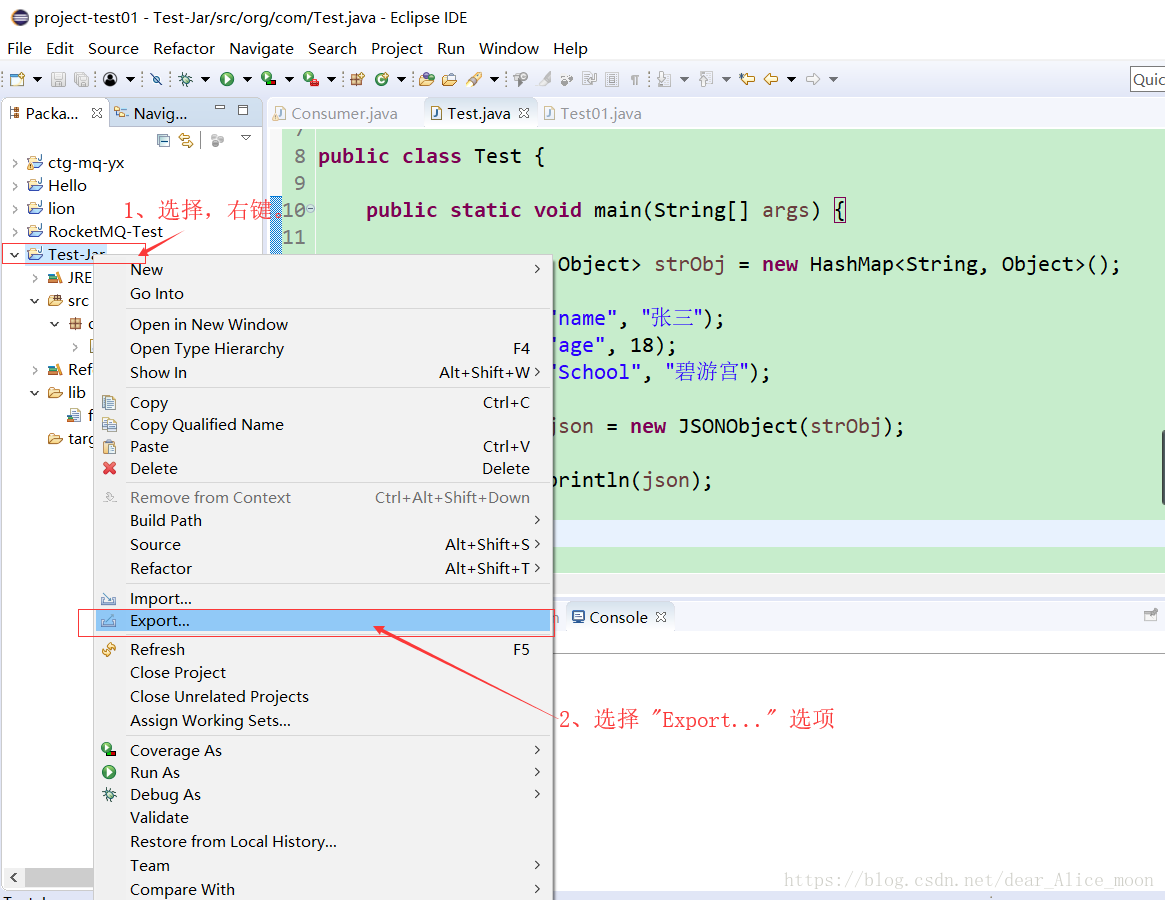Switch to Consumer.java editor tab

point(335,114)
